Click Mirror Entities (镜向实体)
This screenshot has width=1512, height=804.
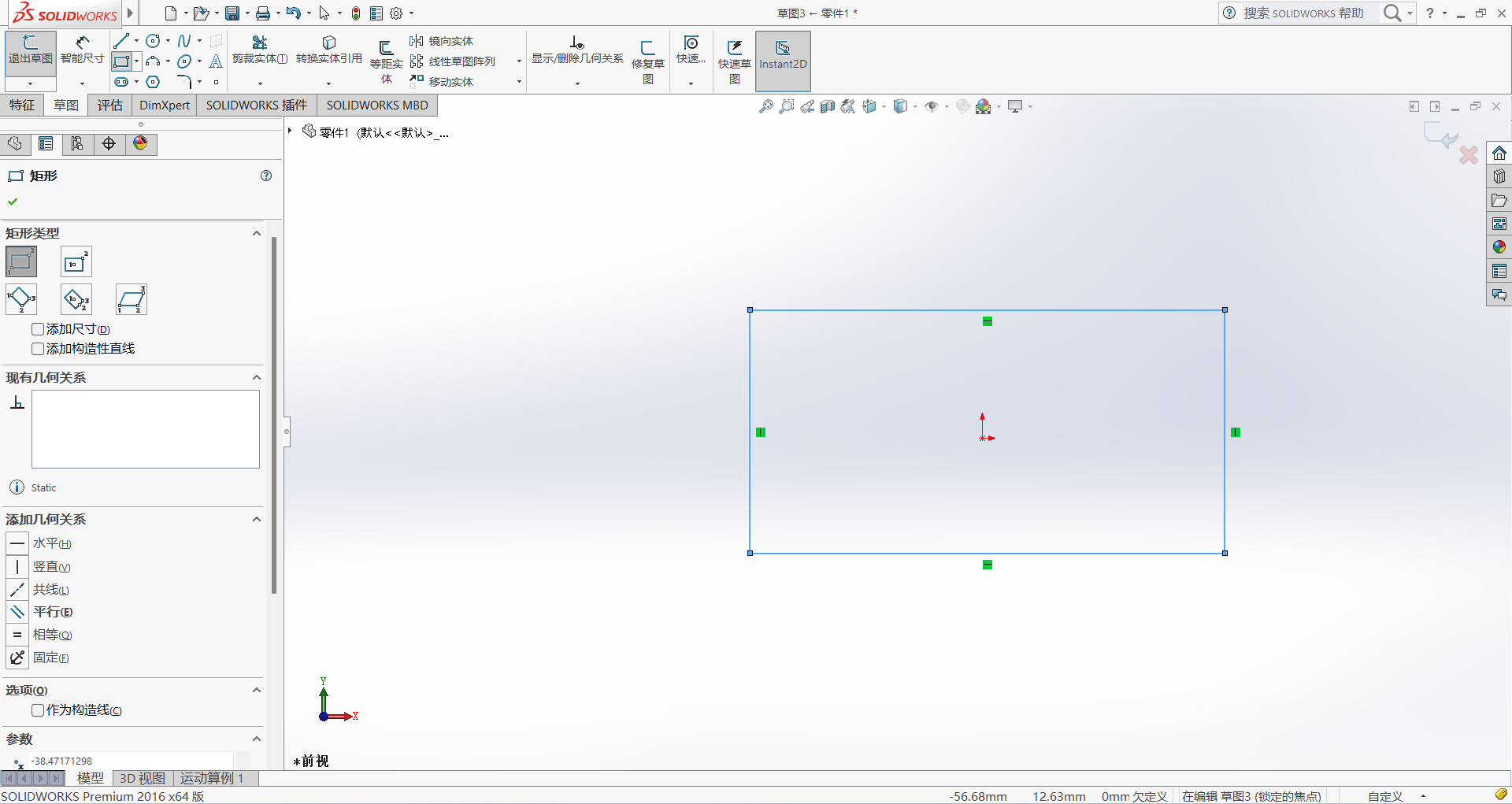[x=441, y=41]
